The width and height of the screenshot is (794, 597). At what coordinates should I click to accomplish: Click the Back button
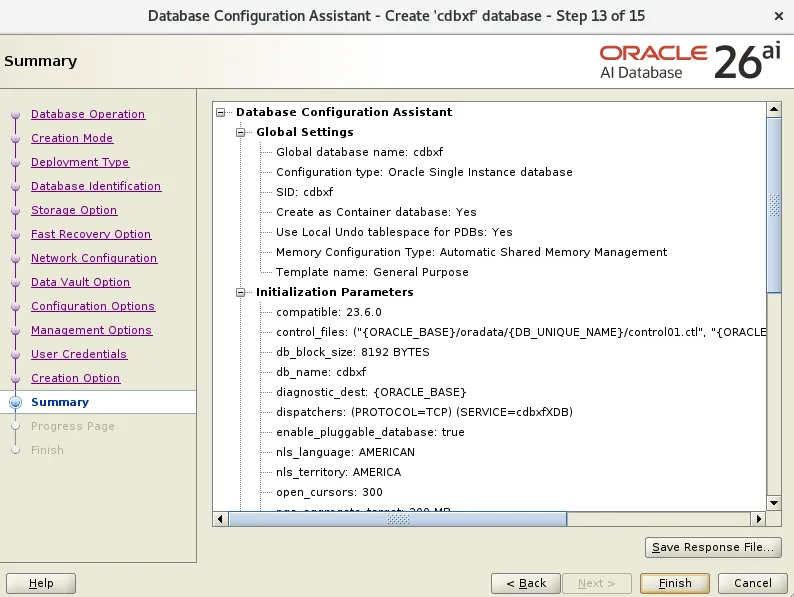pyautogui.click(x=526, y=583)
